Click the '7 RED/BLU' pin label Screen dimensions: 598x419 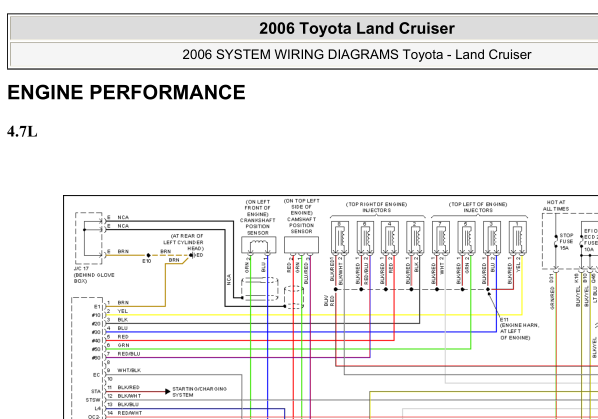click(x=124, y=354)
